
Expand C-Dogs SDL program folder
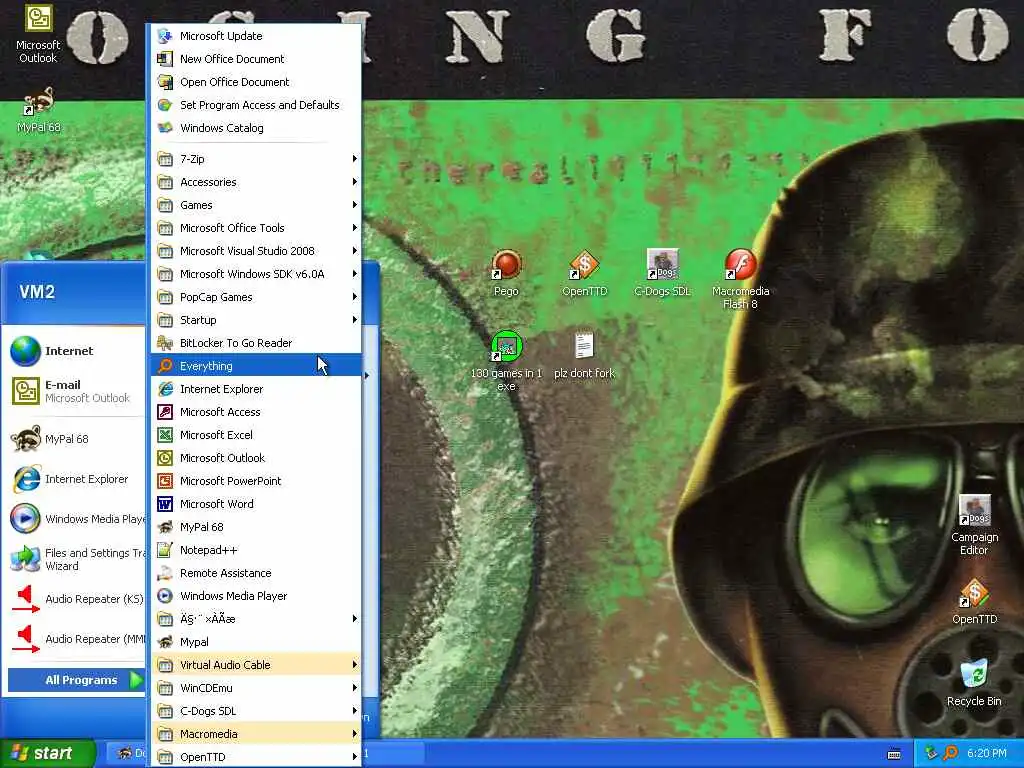[256, 711]
